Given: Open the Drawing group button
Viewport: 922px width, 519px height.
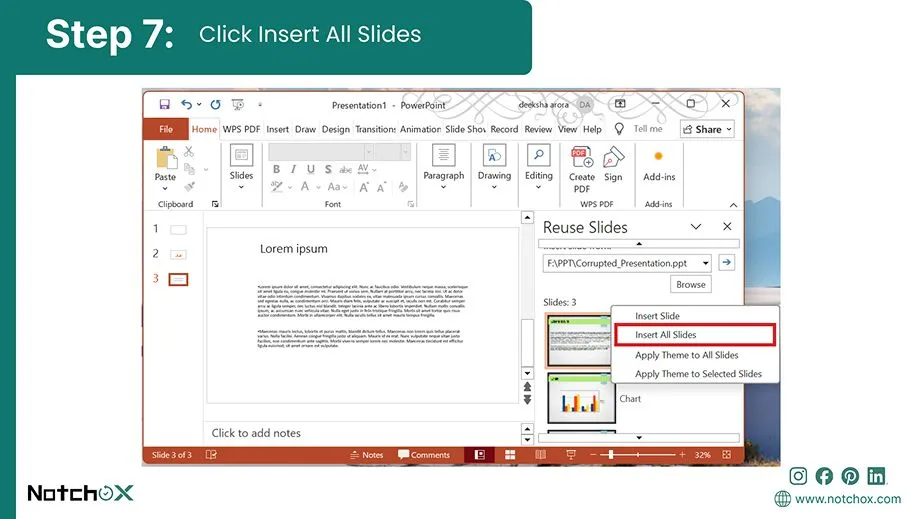Looking at the screenshot, I should [494, 167].
